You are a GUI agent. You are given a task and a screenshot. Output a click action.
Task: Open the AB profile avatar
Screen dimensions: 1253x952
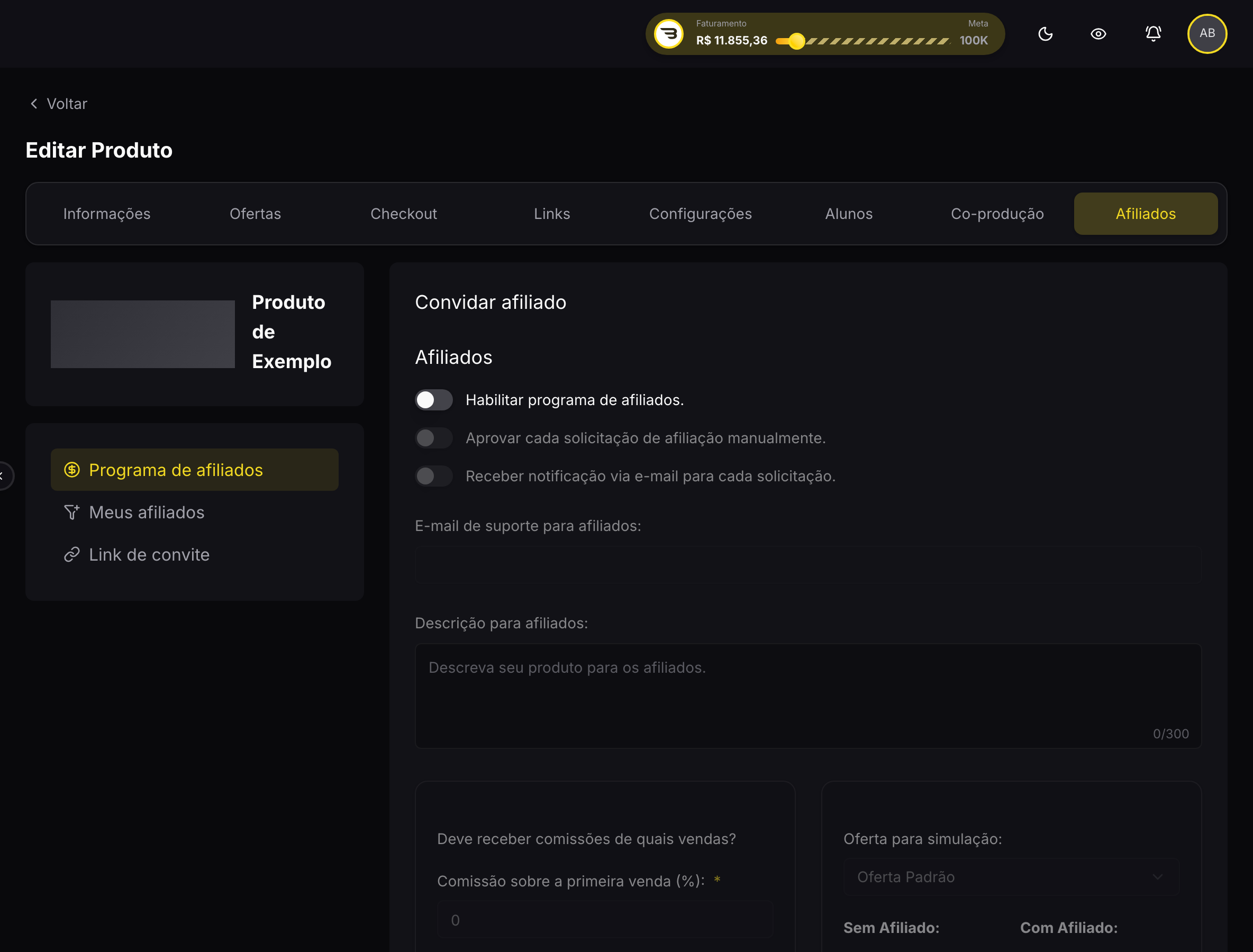(1207, 33)
